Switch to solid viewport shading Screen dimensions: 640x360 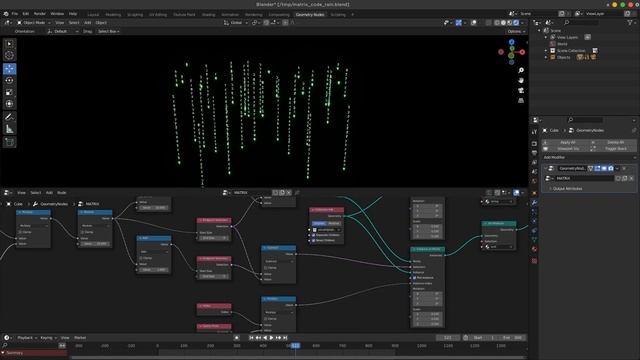[503, 22]
